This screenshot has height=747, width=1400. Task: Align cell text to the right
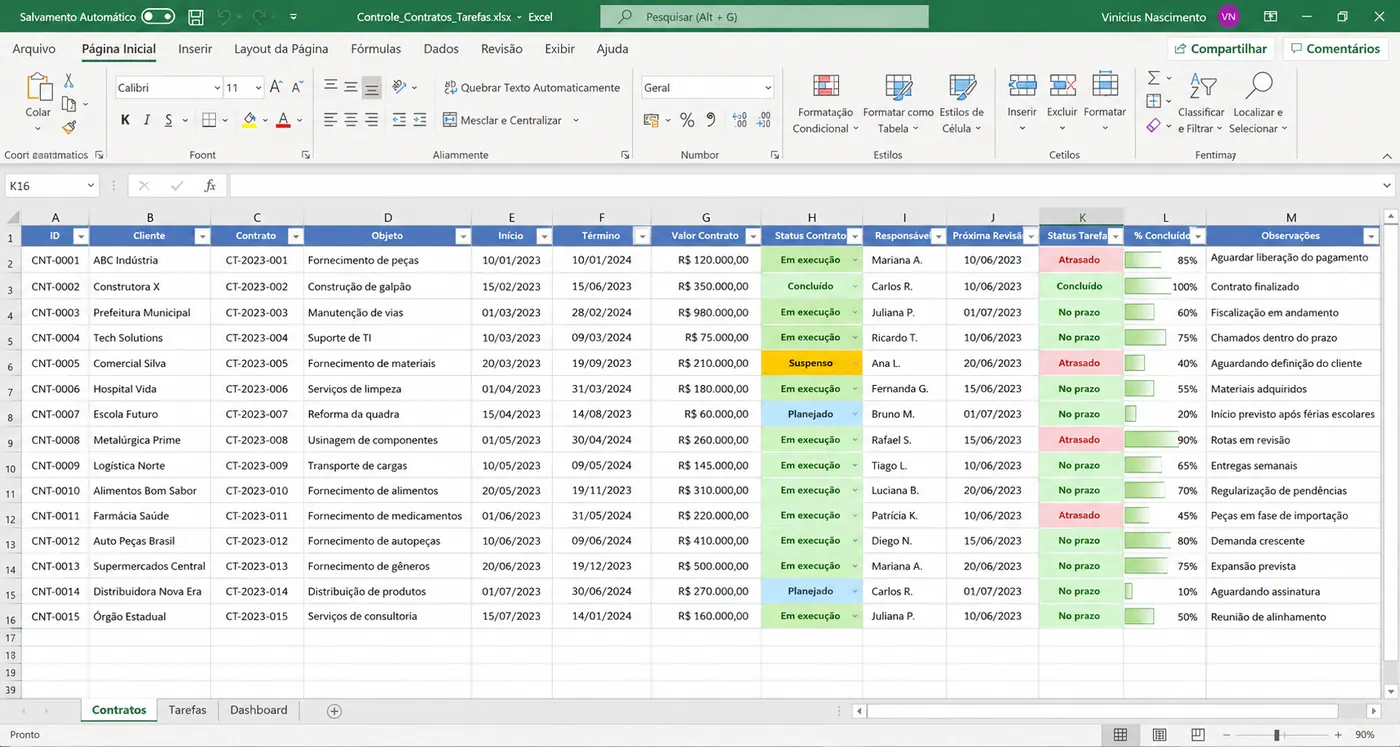[371, 120]
